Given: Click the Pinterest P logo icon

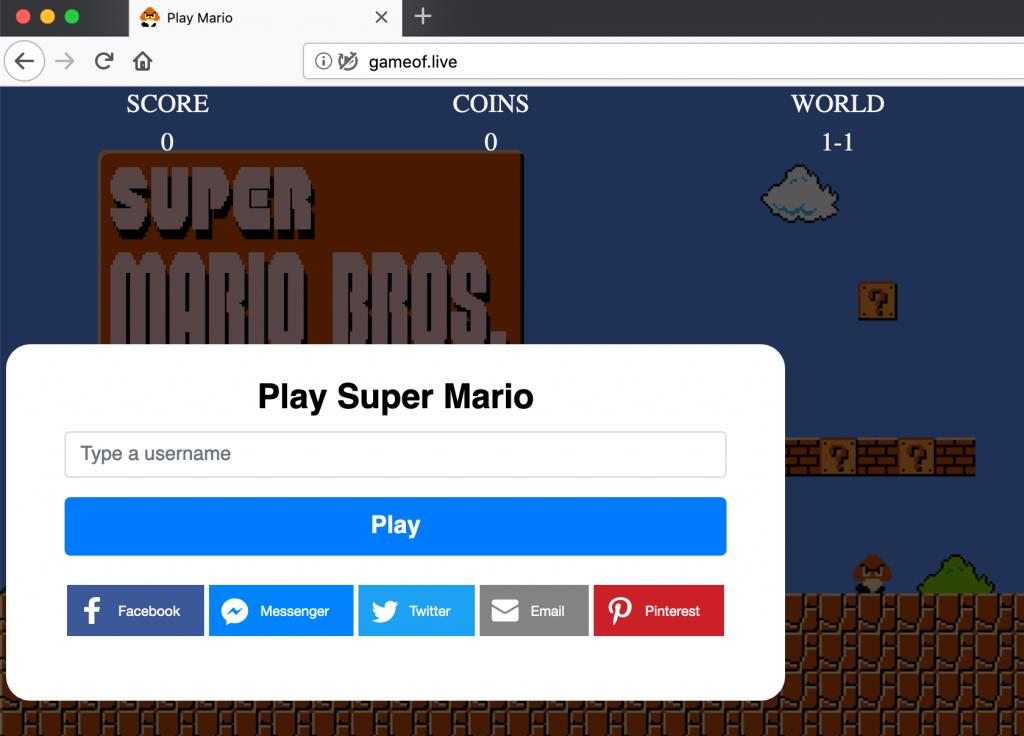Looking at the screenshot, I should click(x=620, y=611).
